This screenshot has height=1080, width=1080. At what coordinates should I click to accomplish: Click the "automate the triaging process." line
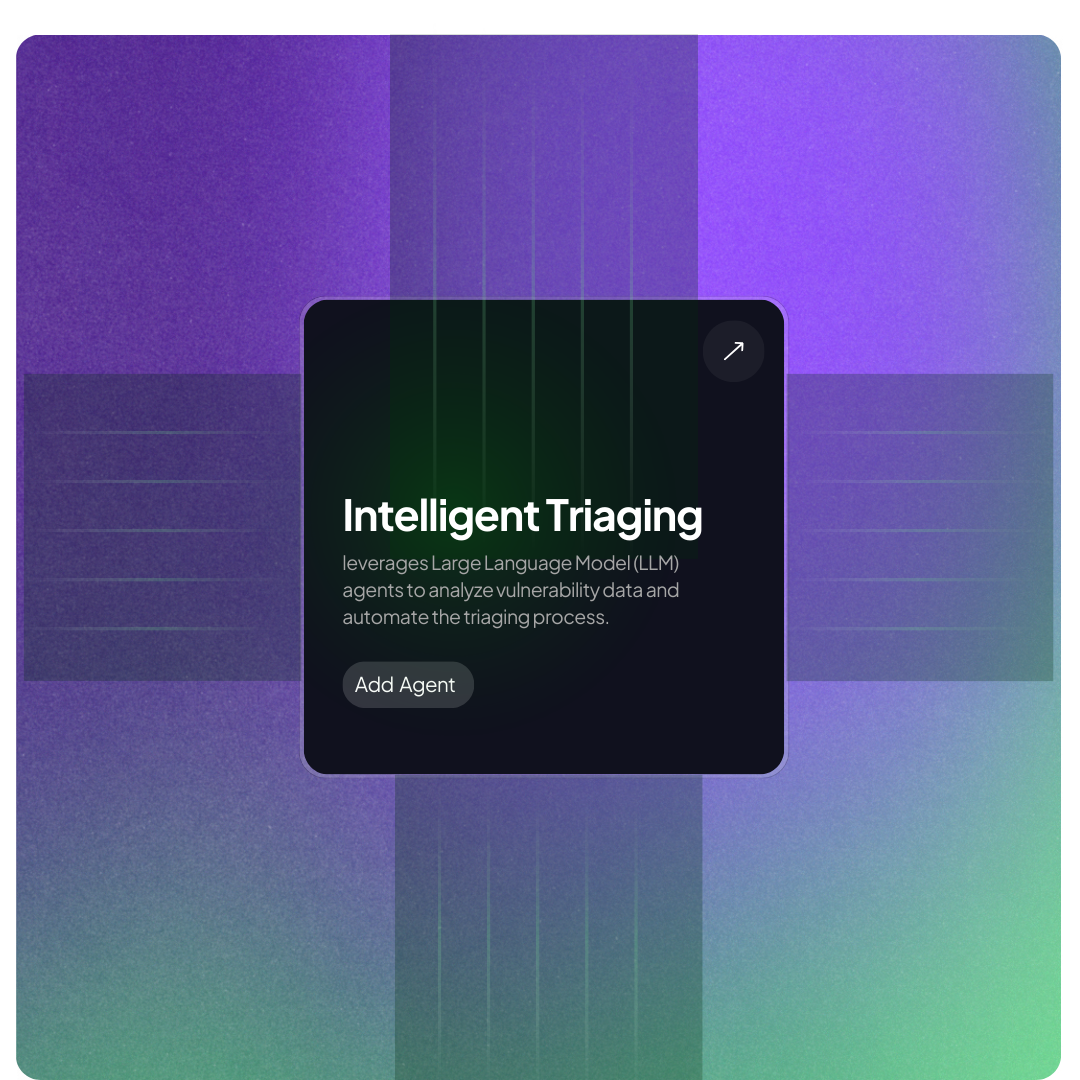coord(475,617)
